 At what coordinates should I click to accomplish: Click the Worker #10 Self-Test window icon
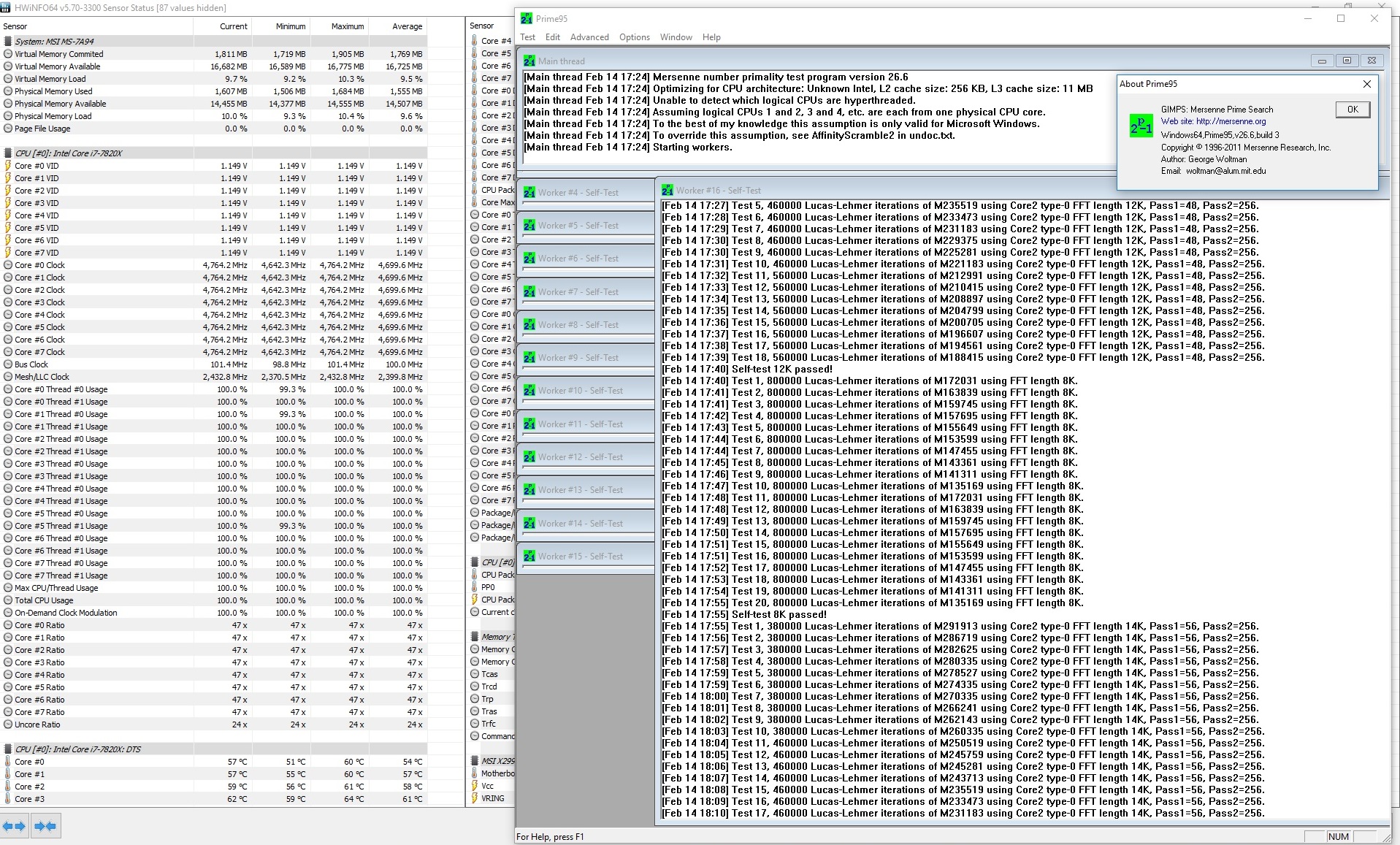(x=529, y=391)
